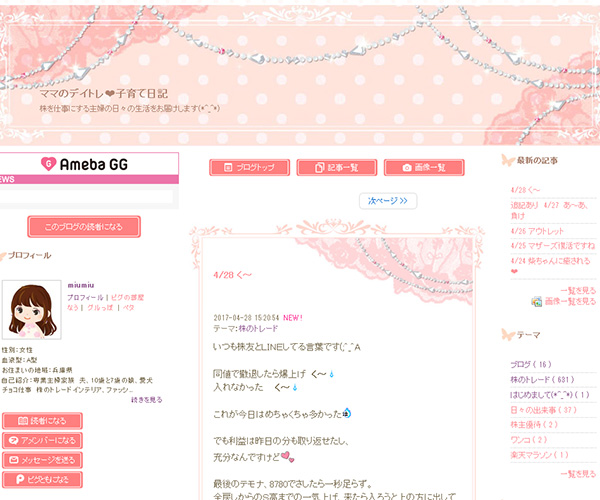Screen dimensions: 600x500
Task: Open the ピグの部屋 link
Action: click(126, 298)
